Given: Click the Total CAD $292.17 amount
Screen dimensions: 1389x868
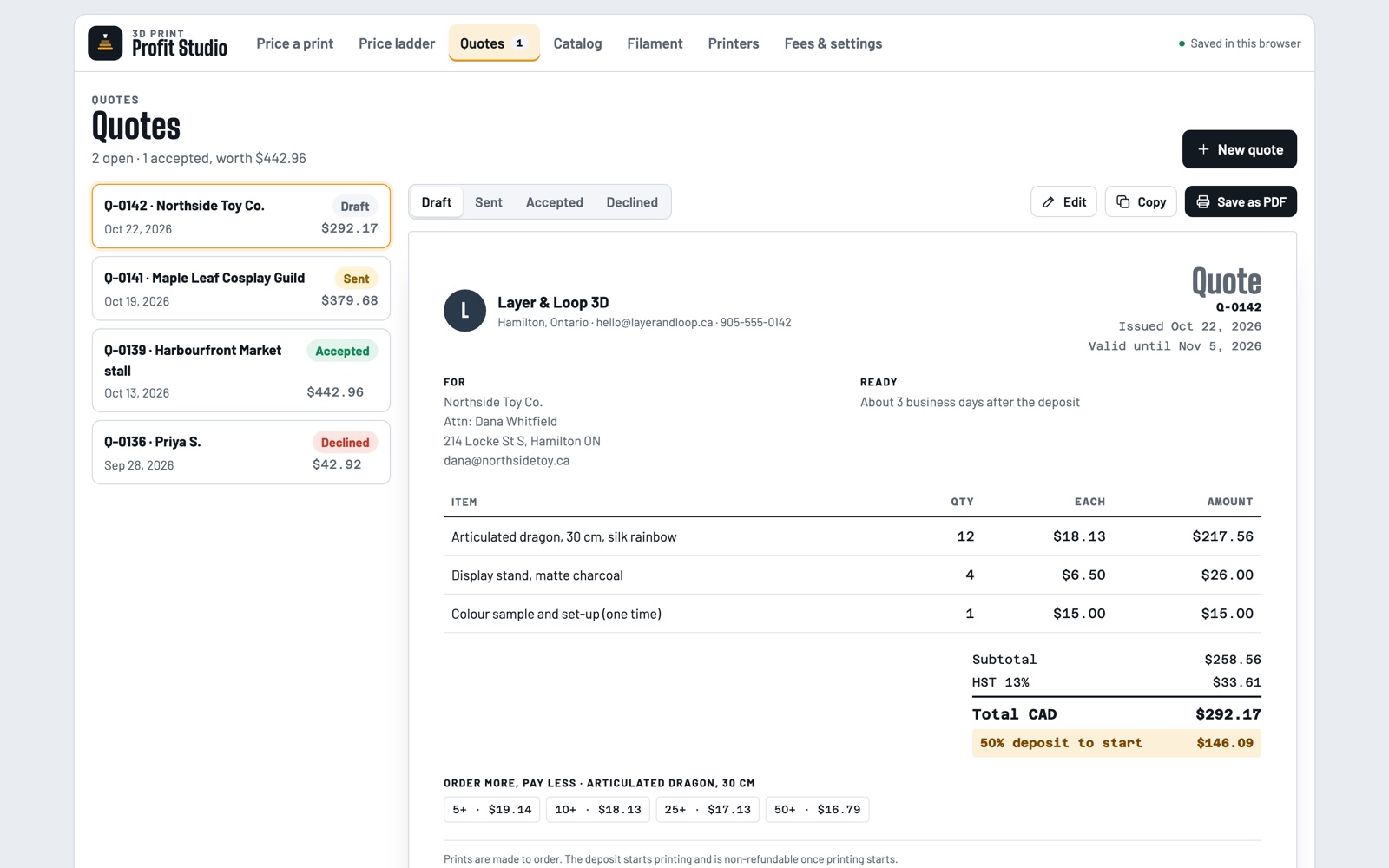Looking at the screenshot, I should click(x=1228, y=714).
